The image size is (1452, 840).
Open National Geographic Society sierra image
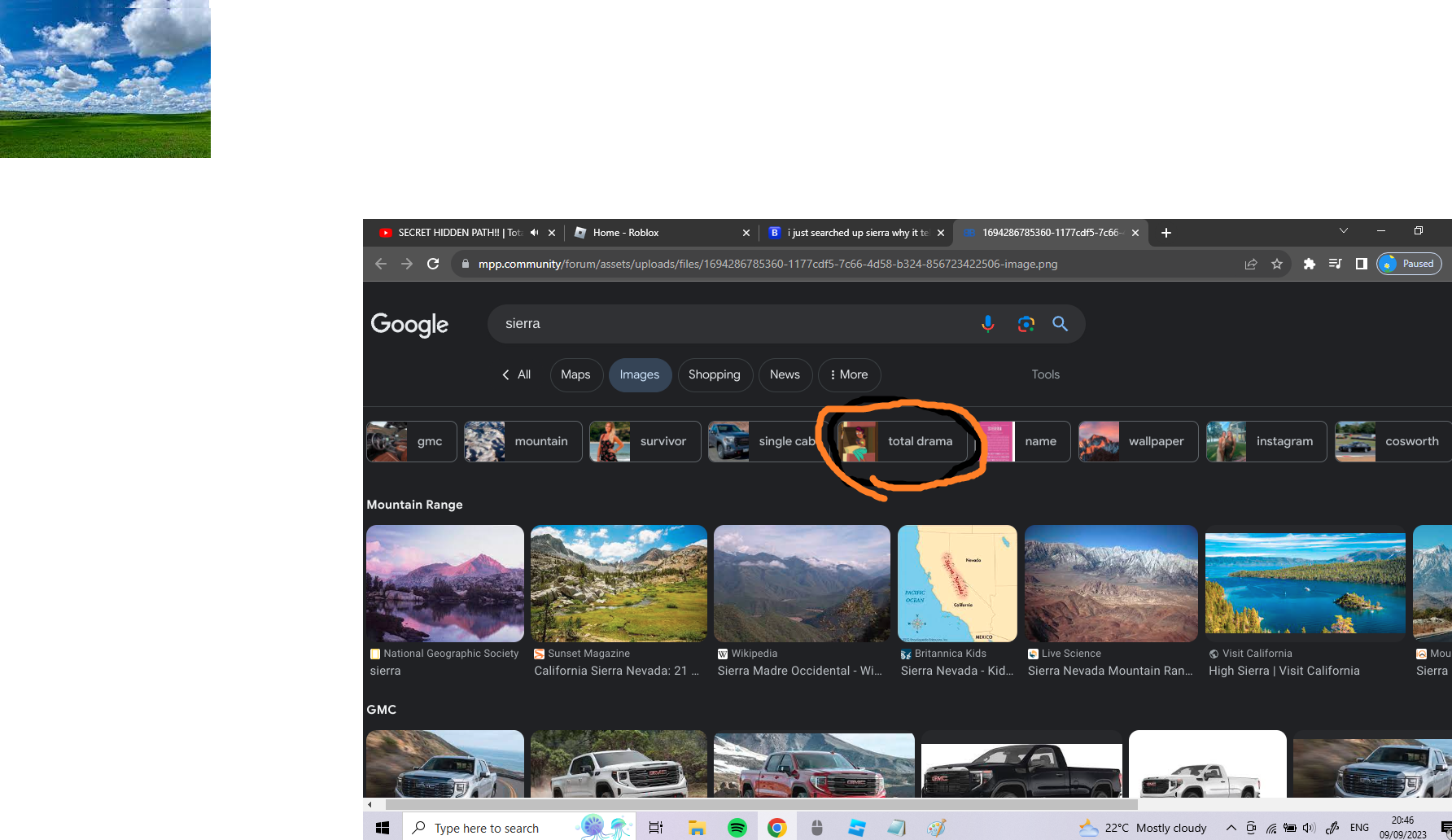point(445,584)
